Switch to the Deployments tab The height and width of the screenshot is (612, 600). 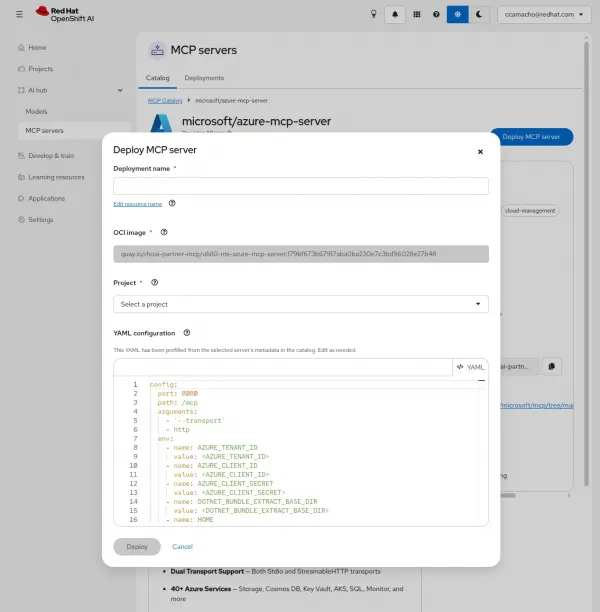(204, 78)
